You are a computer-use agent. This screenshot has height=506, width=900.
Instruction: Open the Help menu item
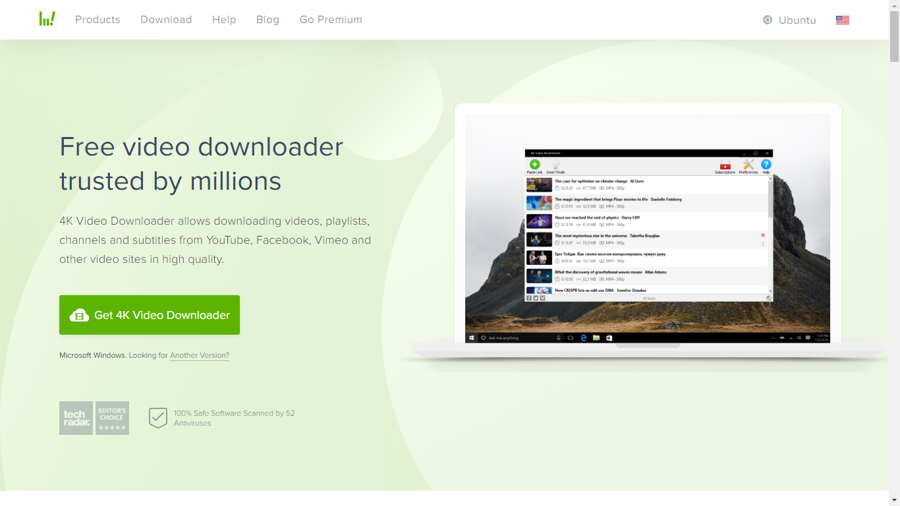pos(224,20)
